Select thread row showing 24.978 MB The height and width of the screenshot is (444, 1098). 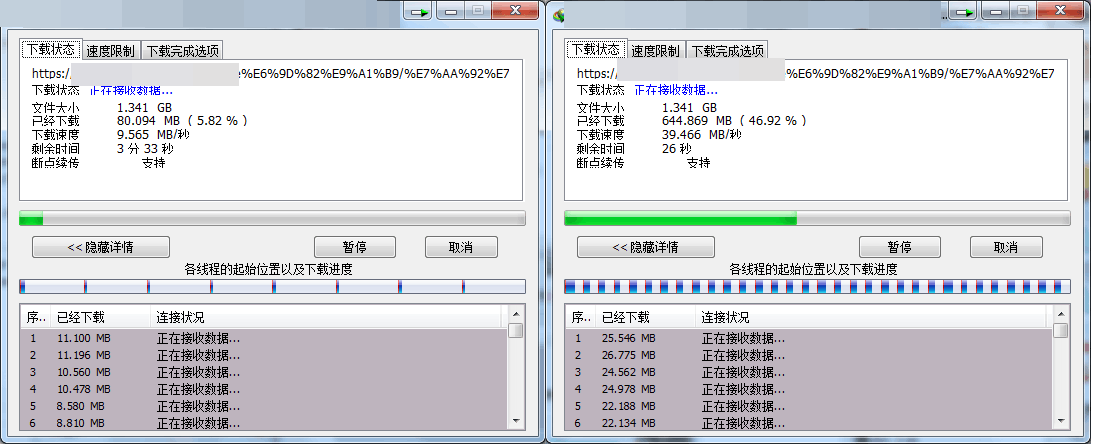[809, 389]
